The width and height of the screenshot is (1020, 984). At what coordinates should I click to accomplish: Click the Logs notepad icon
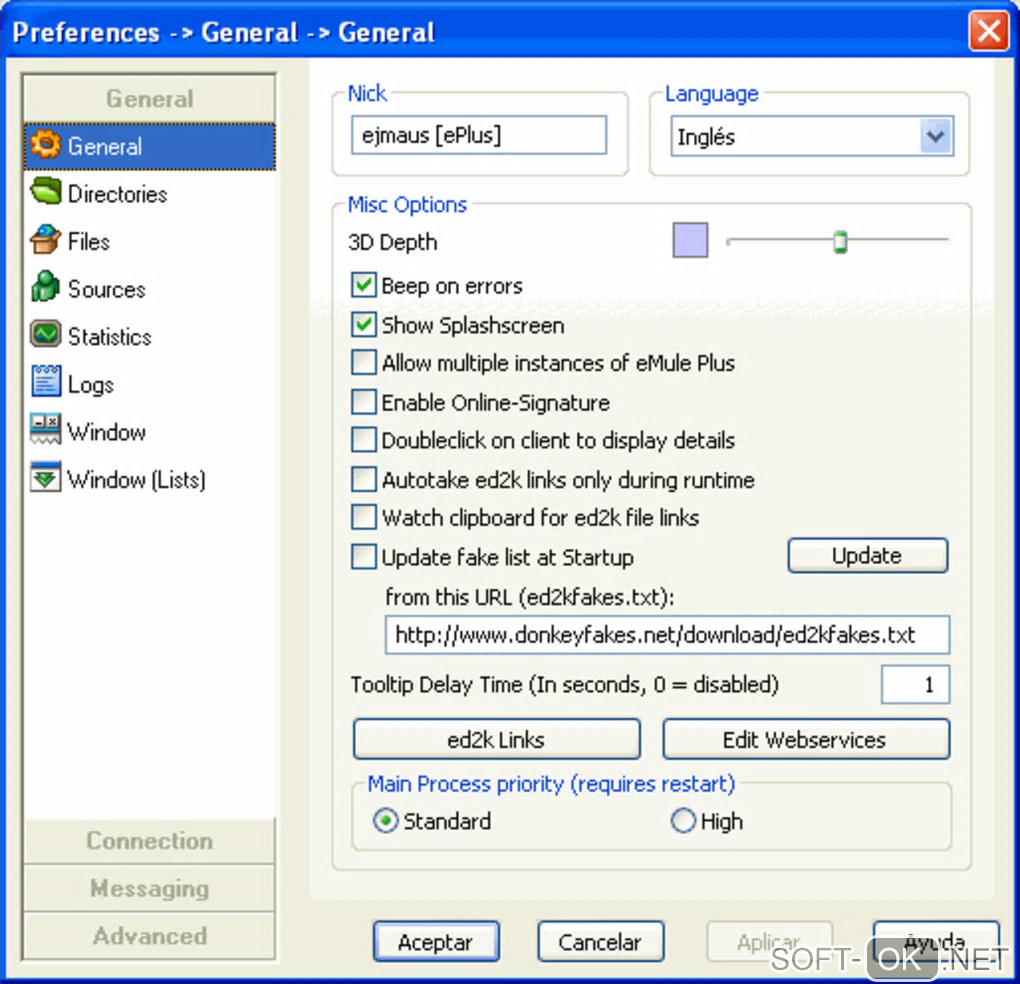point(46,382)
